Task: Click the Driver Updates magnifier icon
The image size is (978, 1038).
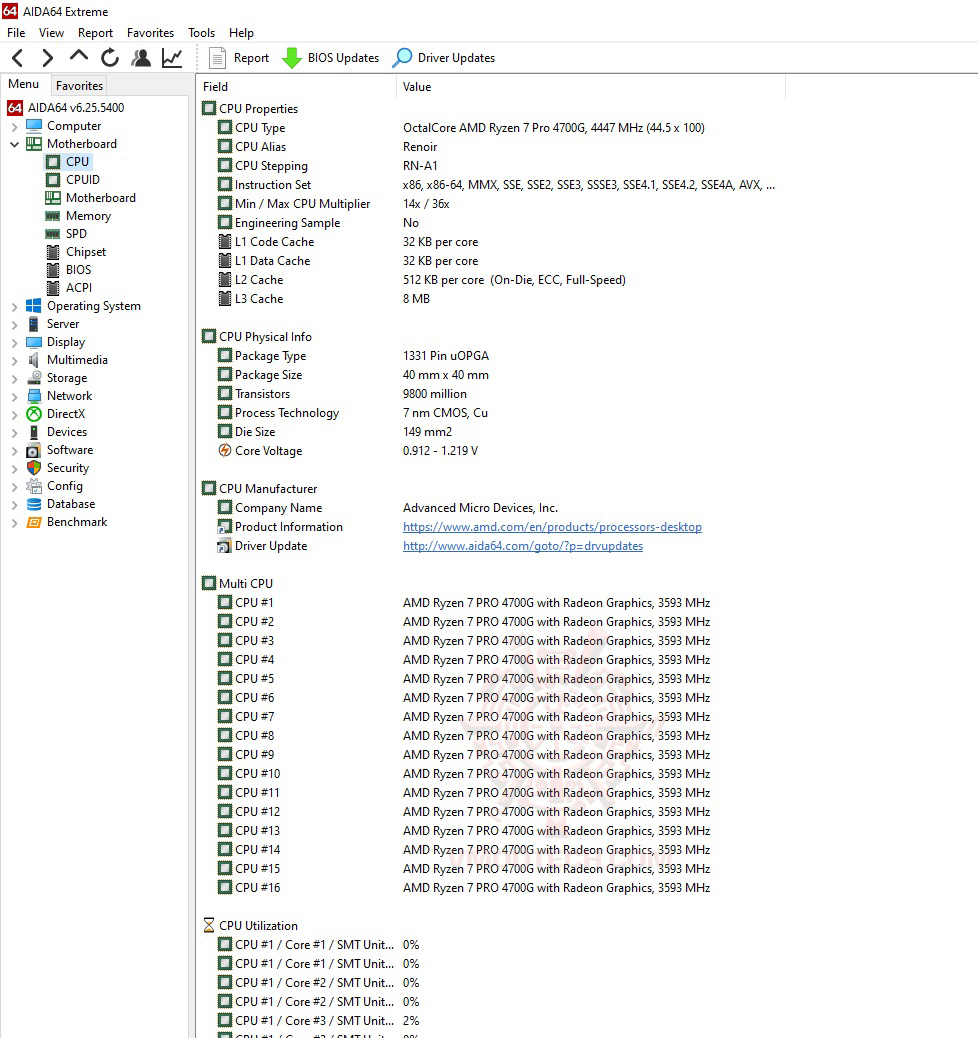Action: pyautogui.click(x=402, y=58)
